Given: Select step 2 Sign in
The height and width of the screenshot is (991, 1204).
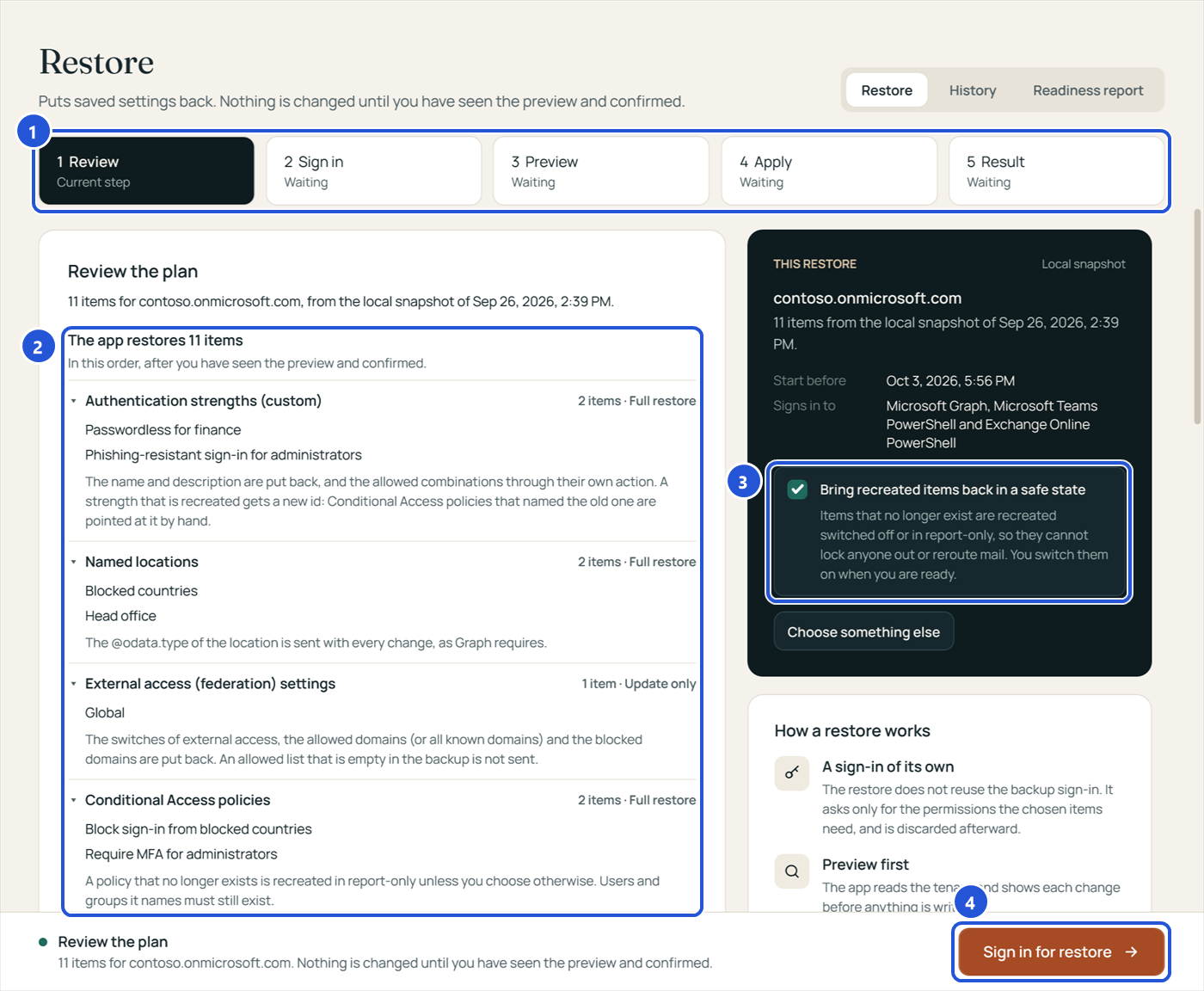Looking at the screenshot, I should tap(374, 171).
